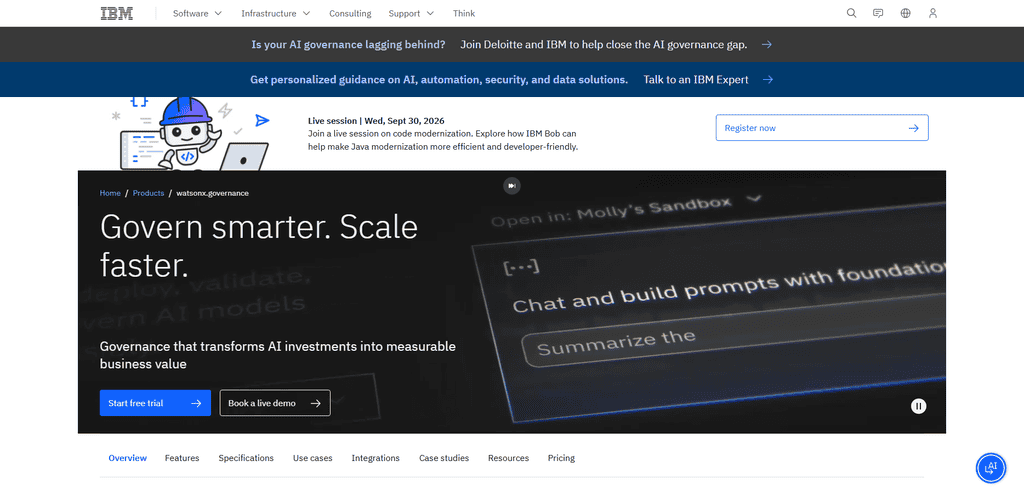Go to the Pricing tab
Viewport: 1024px width, 501px height.
click(x=561, y=458)
